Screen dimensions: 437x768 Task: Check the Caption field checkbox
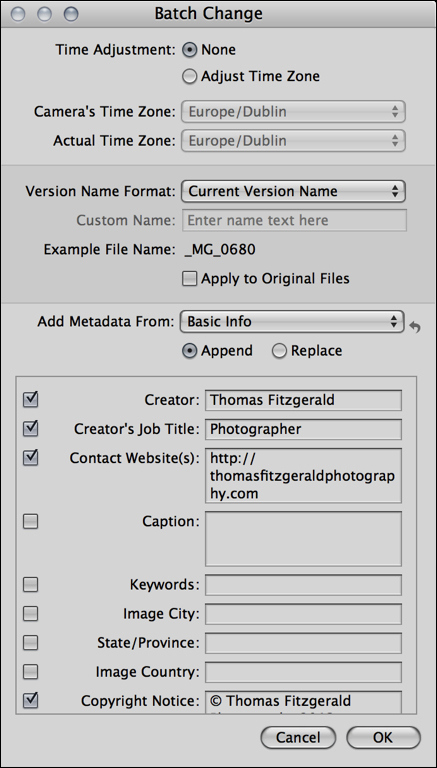click(30, 522)
